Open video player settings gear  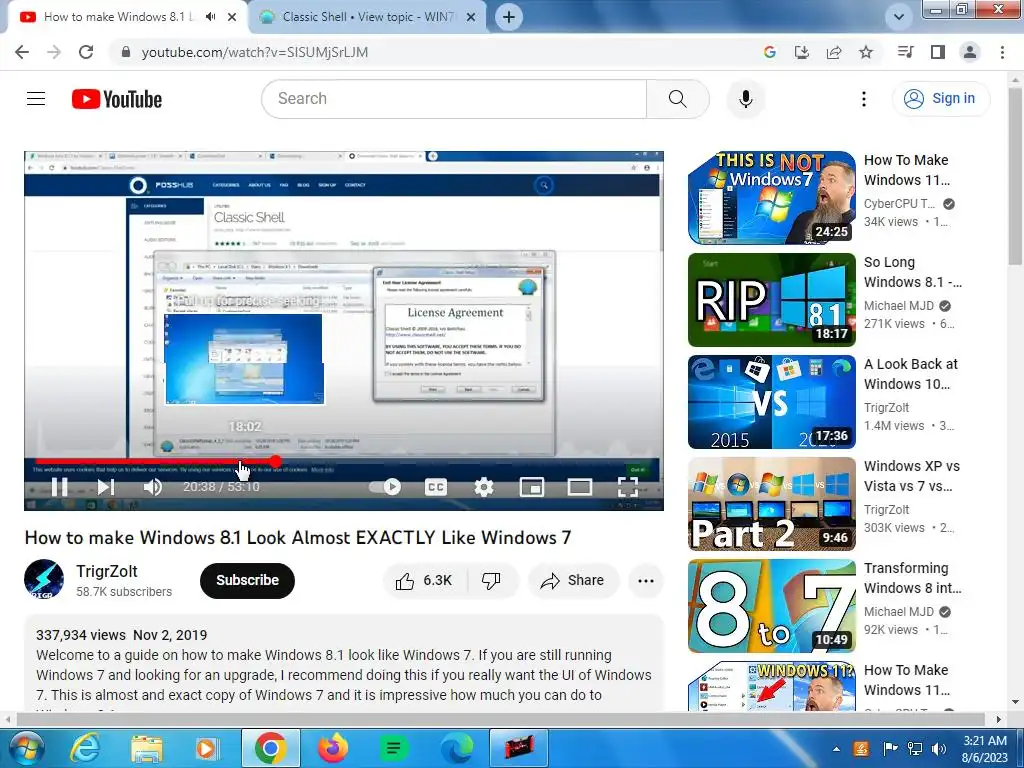483,487
